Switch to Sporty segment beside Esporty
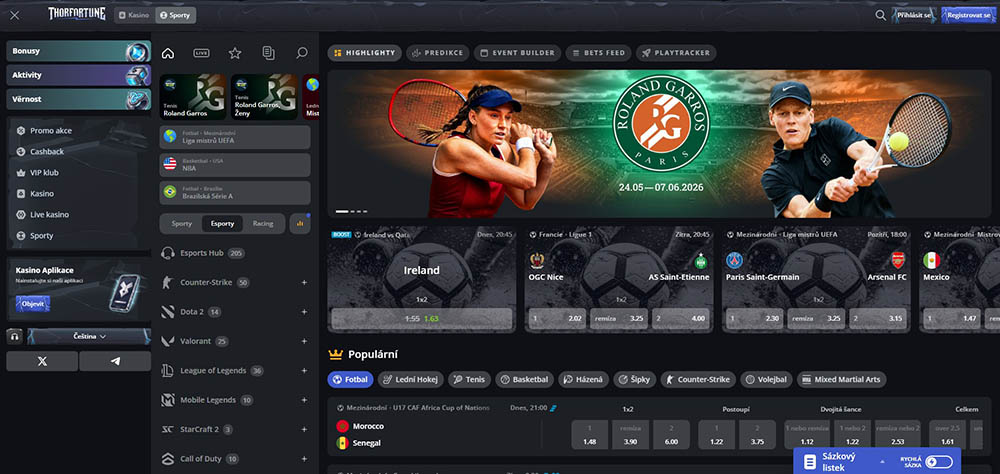The height and width of the screenshot is (474, 1000). pyautogui.click(x=182, y=224)
